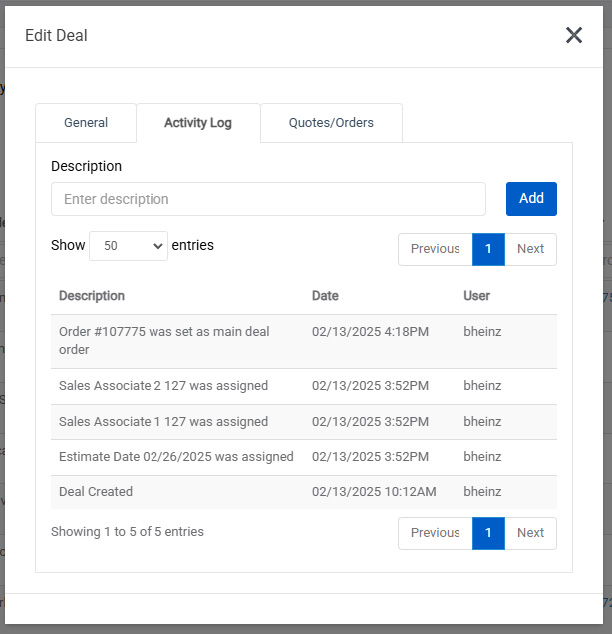Sort by the Description column header
This screenshot has height=634, width=612.
[x=92, y=296]
